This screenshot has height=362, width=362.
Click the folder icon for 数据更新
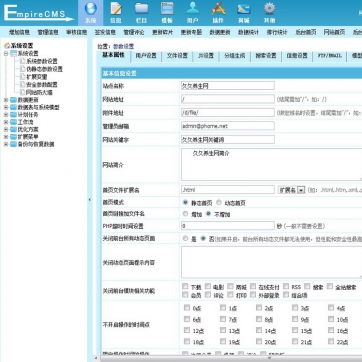coord(13,100)
